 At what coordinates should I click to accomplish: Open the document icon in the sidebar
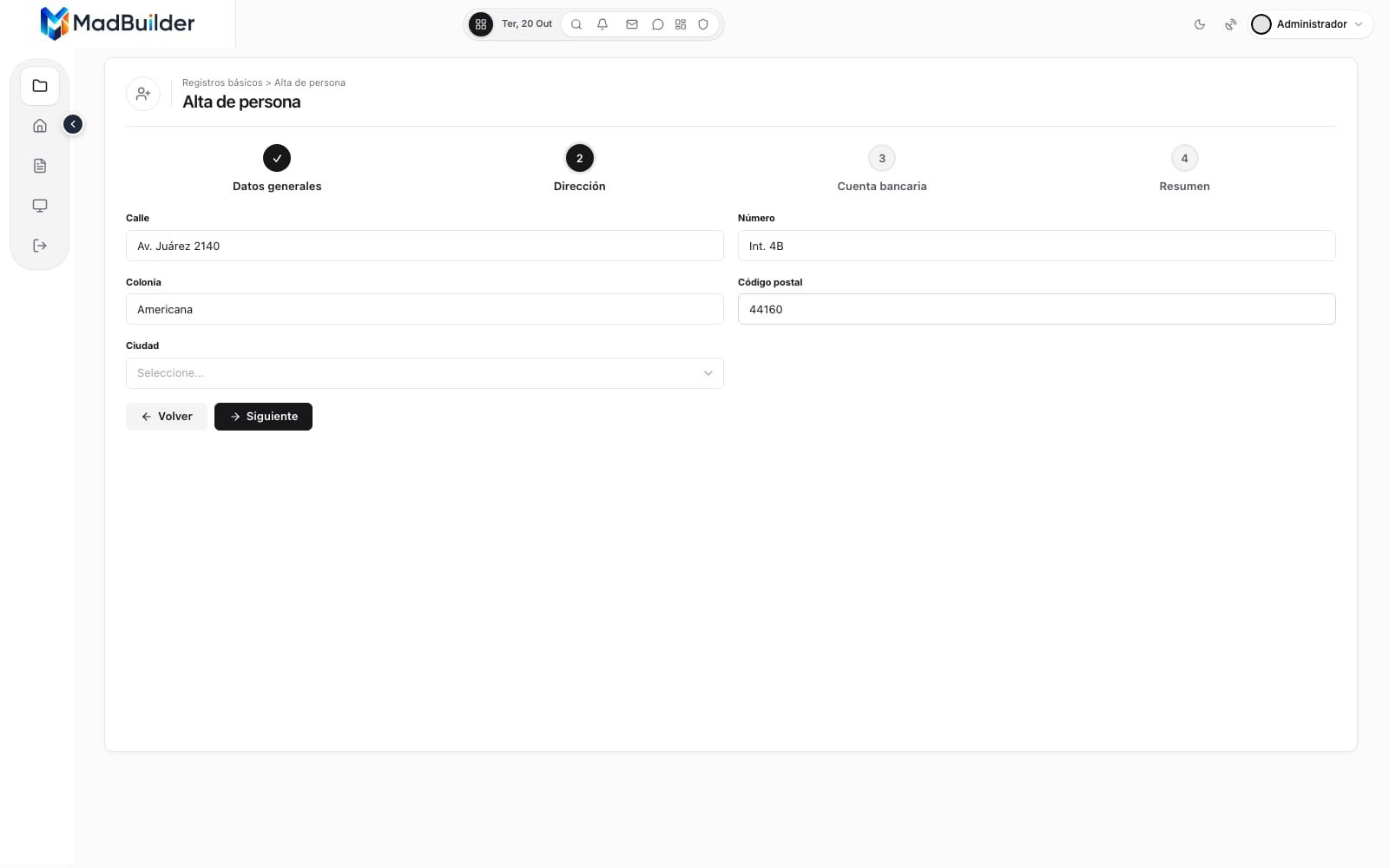(x=40, y=166)
